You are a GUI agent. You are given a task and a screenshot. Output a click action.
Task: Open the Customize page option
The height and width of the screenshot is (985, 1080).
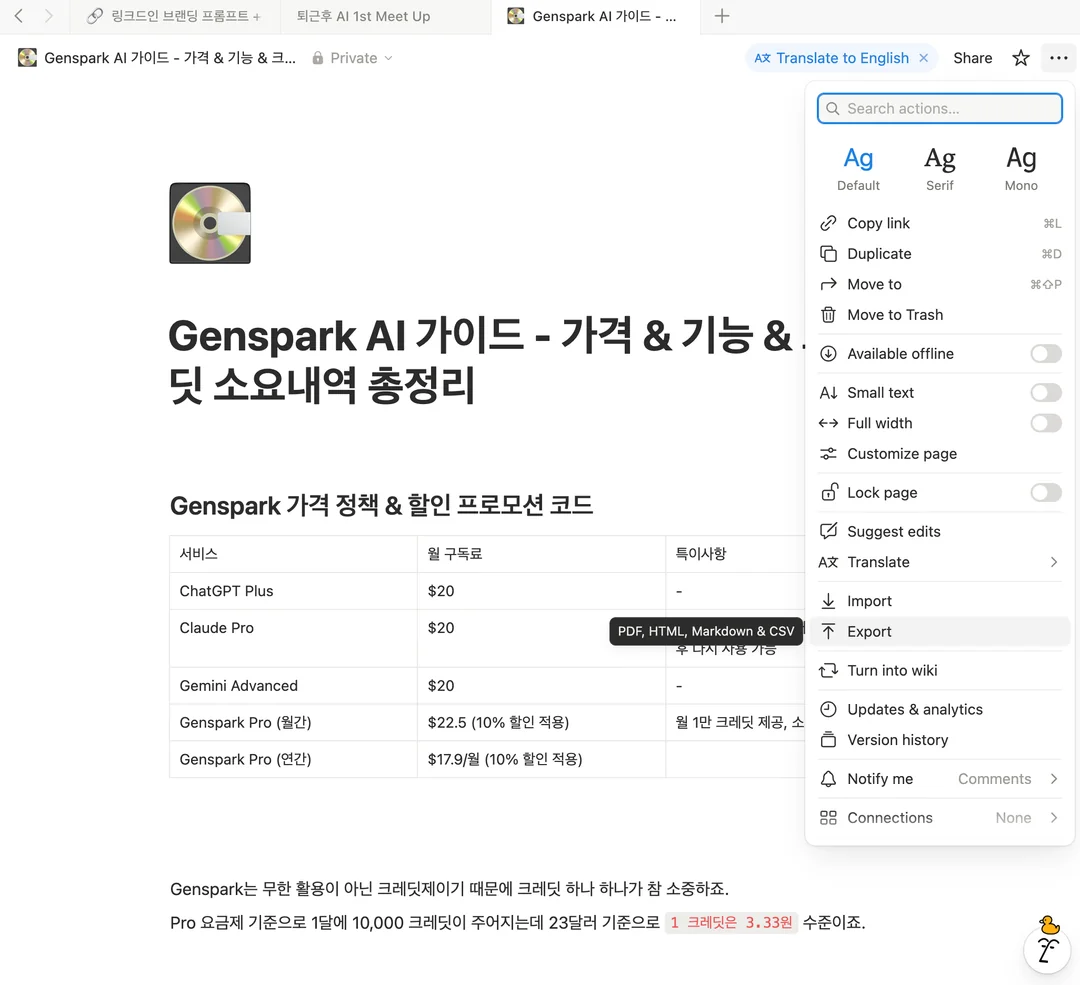pos(939,453)
